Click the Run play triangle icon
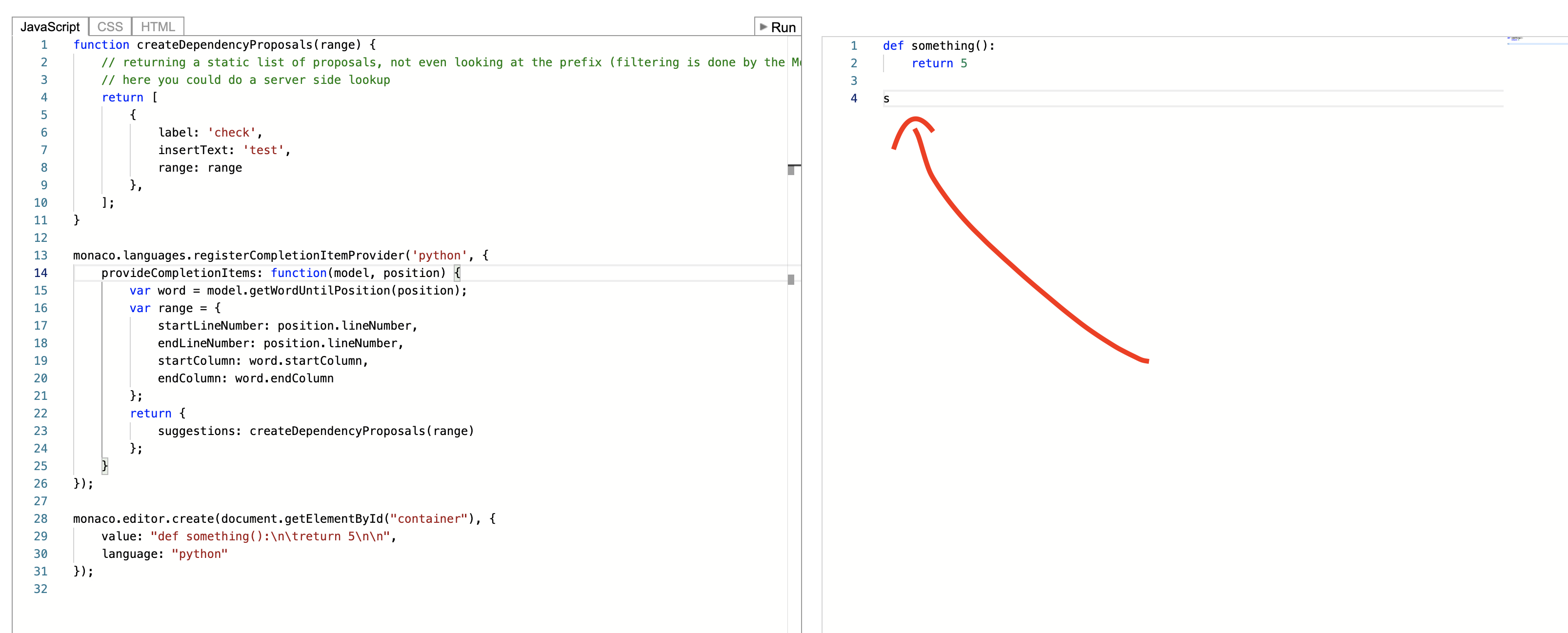 coord(764,27)
